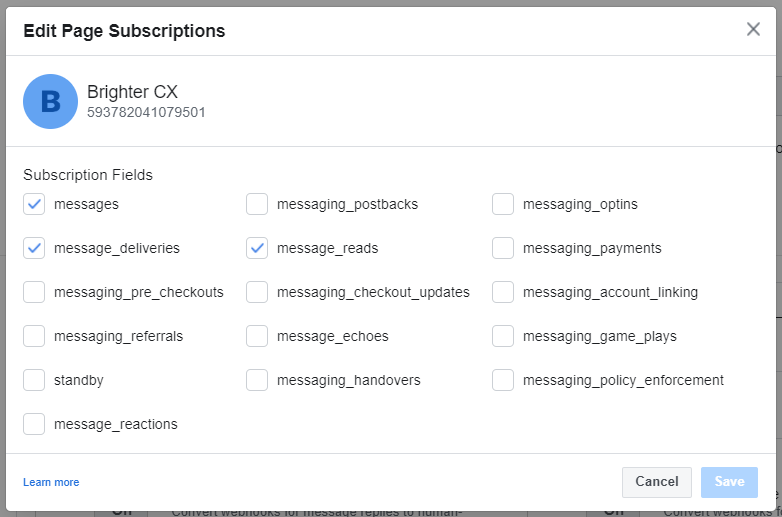
Task: Check the messaging_game_plays box
Action: click(503, 336)
